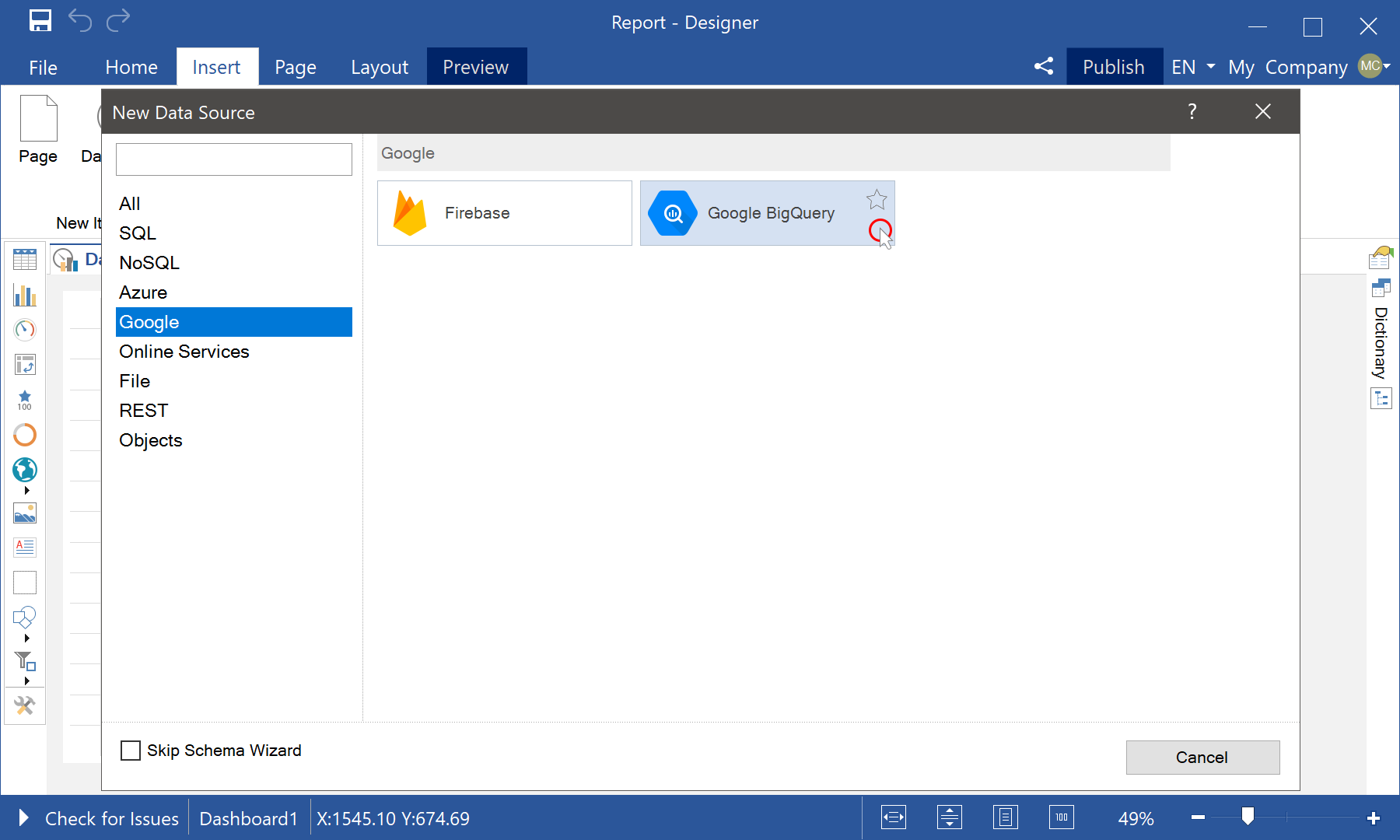The width and height of the screenshot is (1400, 840).
Task: Switch to the Insert ribbon tab
Action: pos(216,68)
